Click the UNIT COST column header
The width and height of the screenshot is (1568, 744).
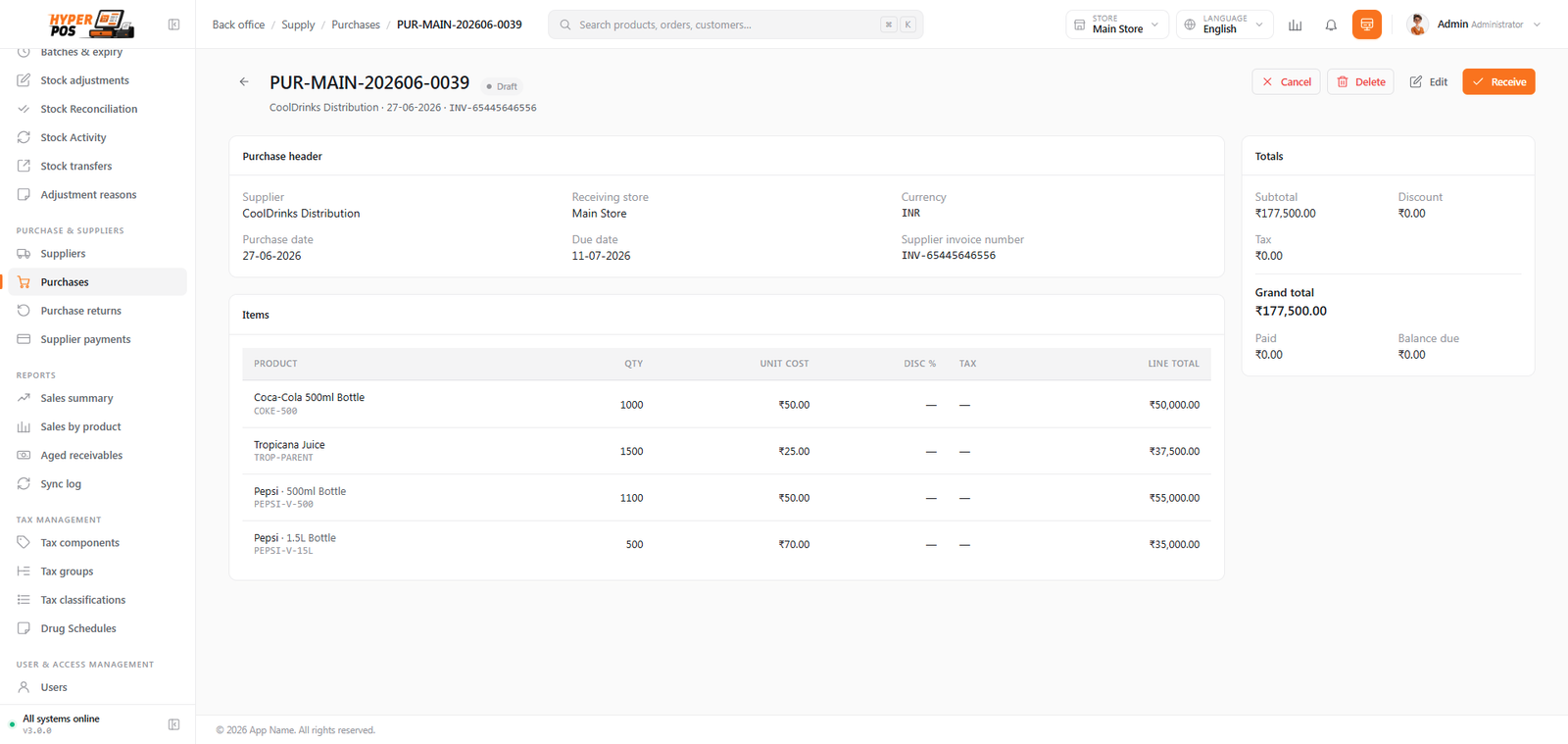[x=784, y=364]
